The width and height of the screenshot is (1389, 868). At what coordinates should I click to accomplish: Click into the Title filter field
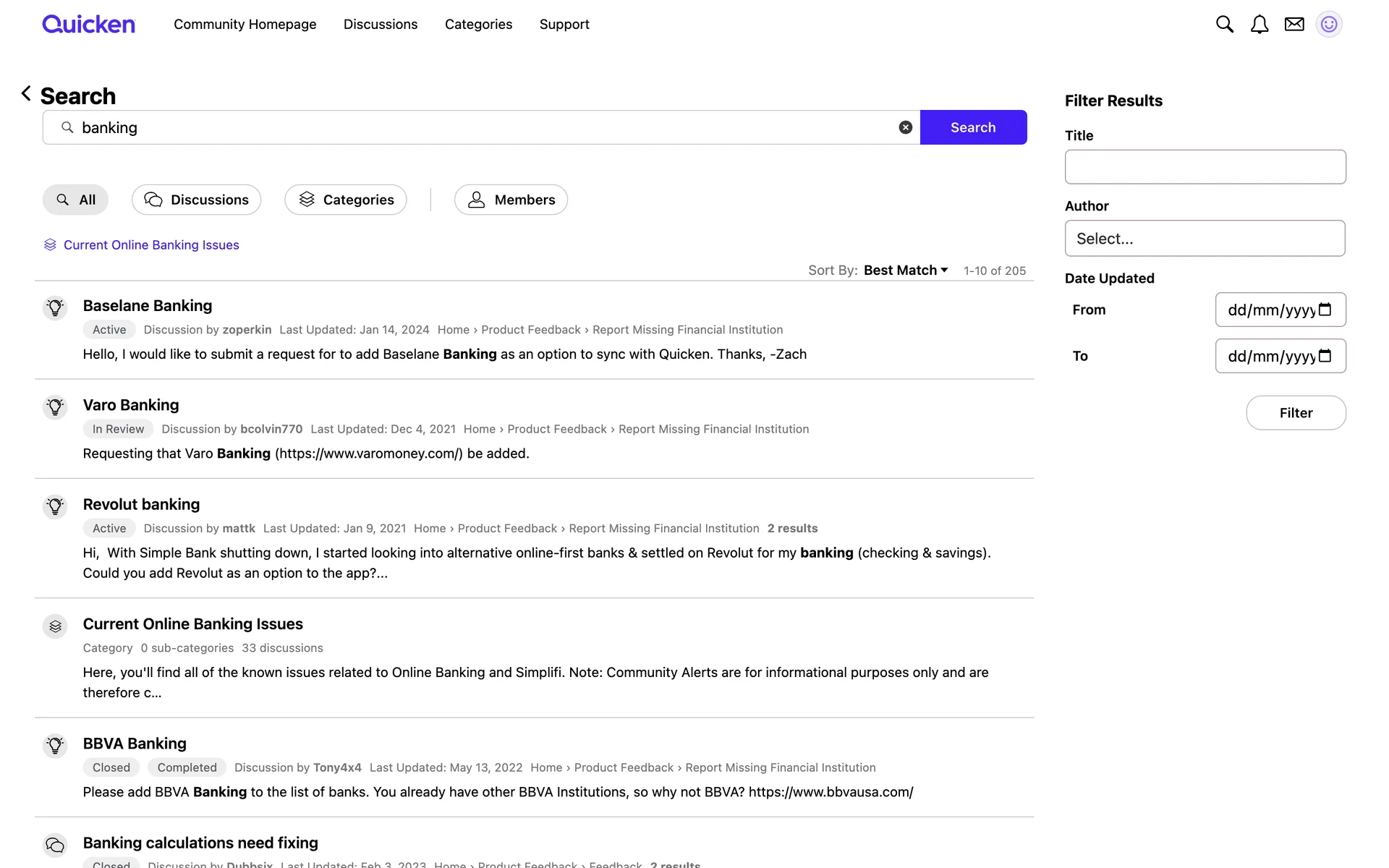point(1205,167)
